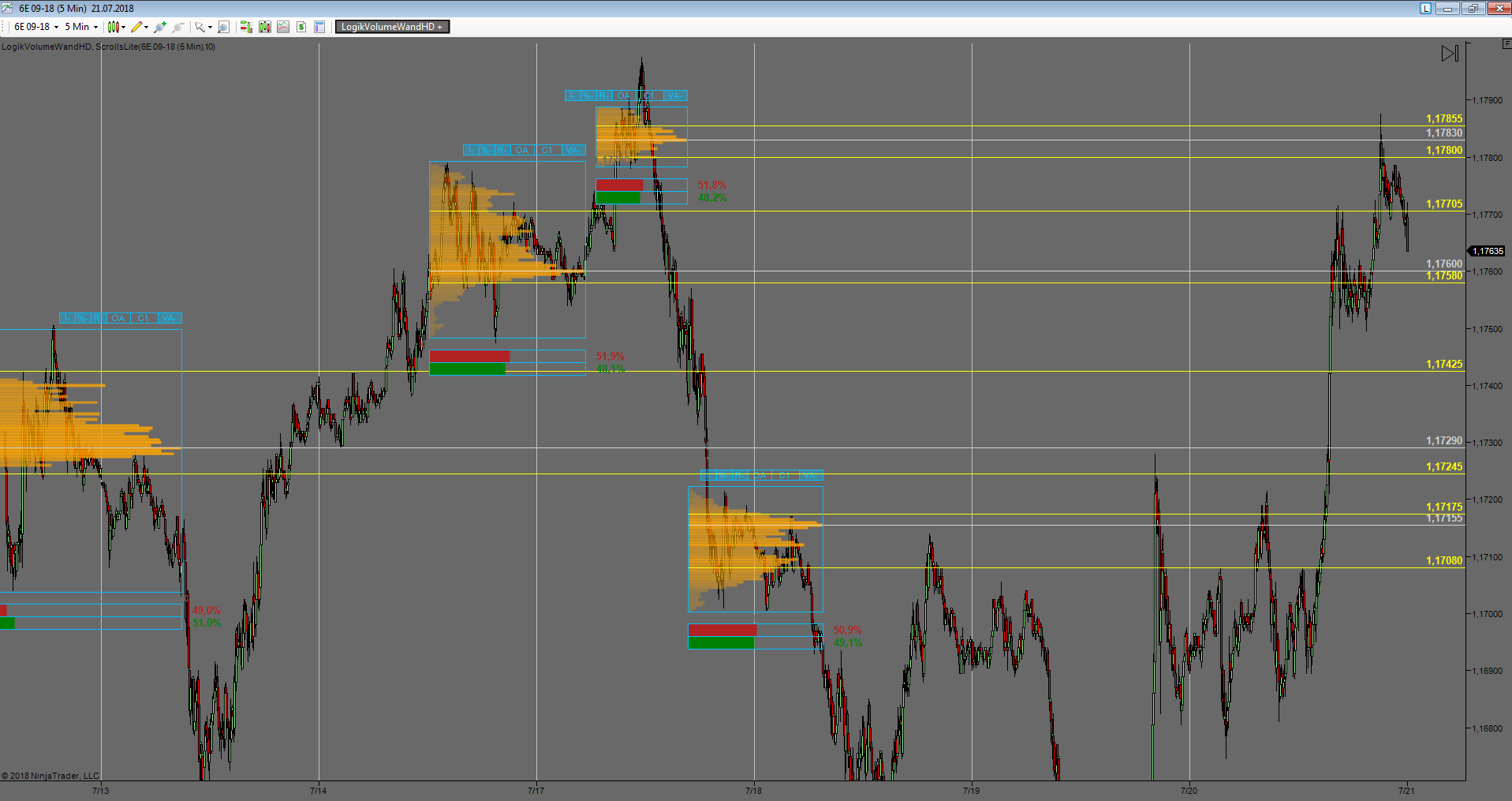Image resolution: width=1512 pixels, height=801 pixels.
Task: Toggle VA- on the 51,9% profile
Action: click(x=573, y=150)
